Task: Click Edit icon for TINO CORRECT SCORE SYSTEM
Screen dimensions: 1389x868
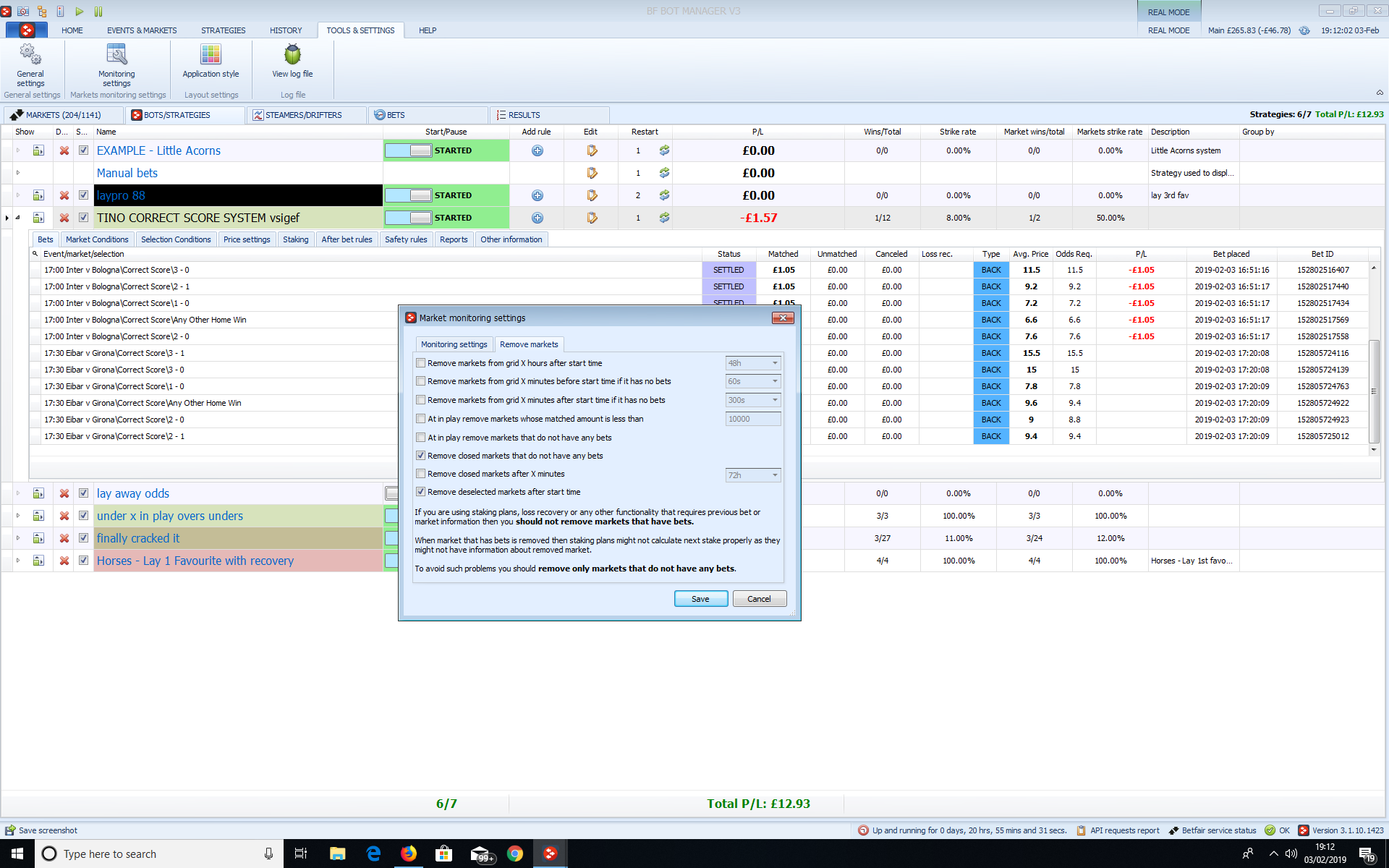Action: [592, 218]
